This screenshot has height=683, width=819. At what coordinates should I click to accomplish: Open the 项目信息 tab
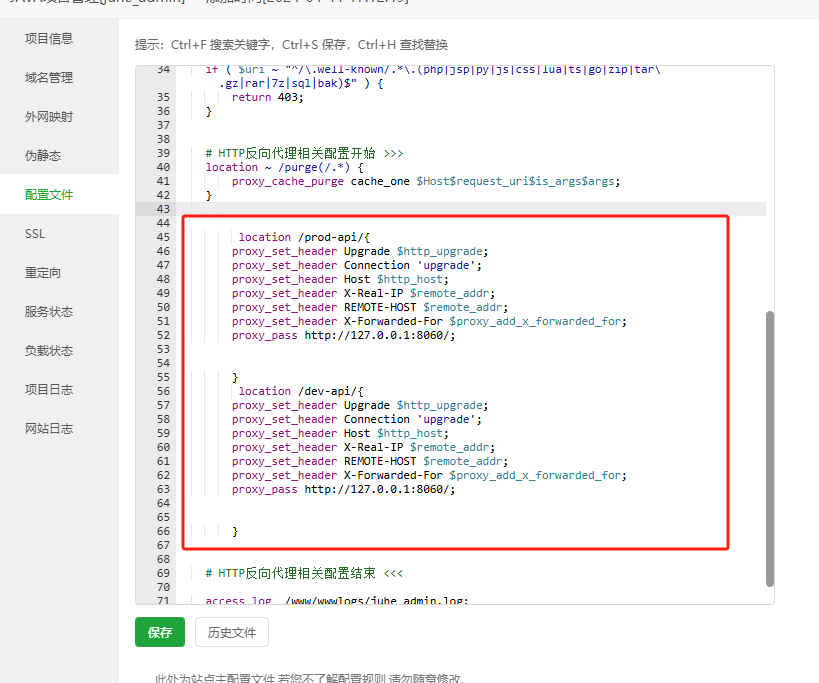coord(49,39)
